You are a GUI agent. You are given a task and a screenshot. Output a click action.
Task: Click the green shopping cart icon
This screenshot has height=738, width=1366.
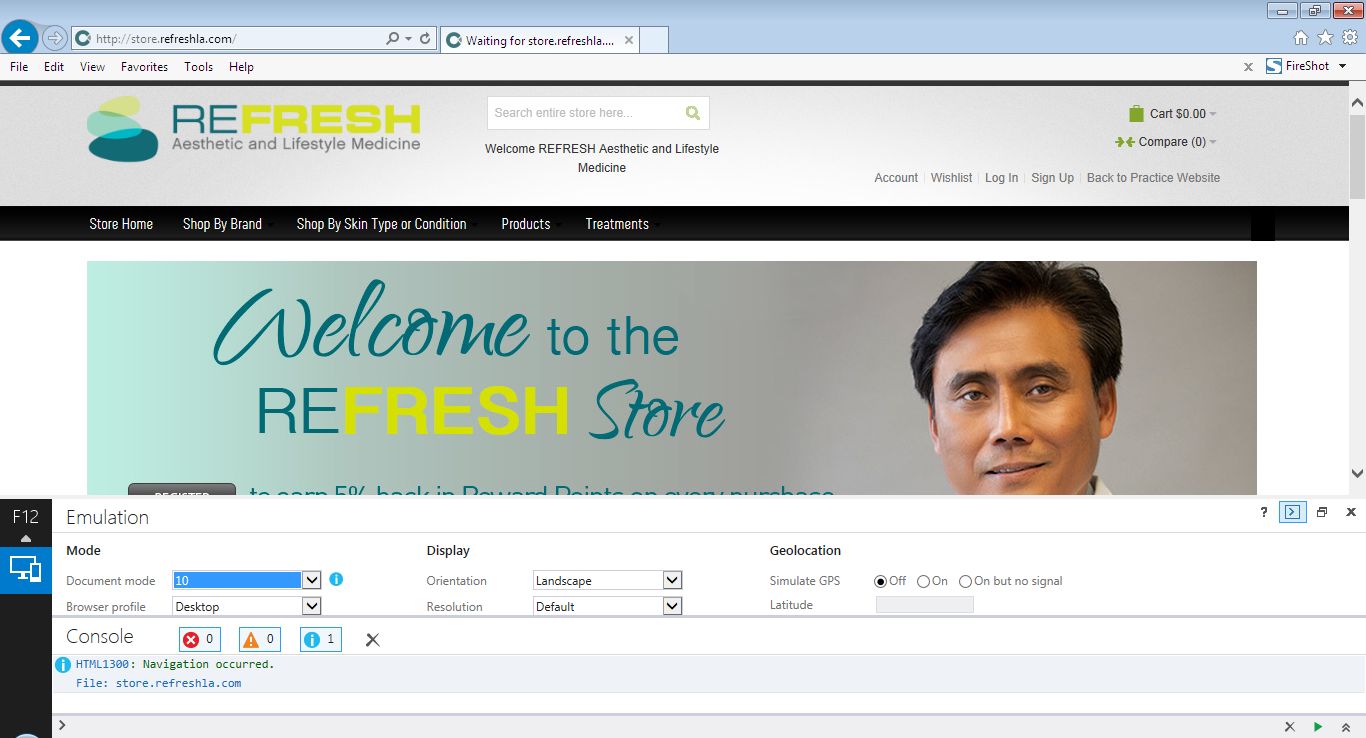[1136, 113]
